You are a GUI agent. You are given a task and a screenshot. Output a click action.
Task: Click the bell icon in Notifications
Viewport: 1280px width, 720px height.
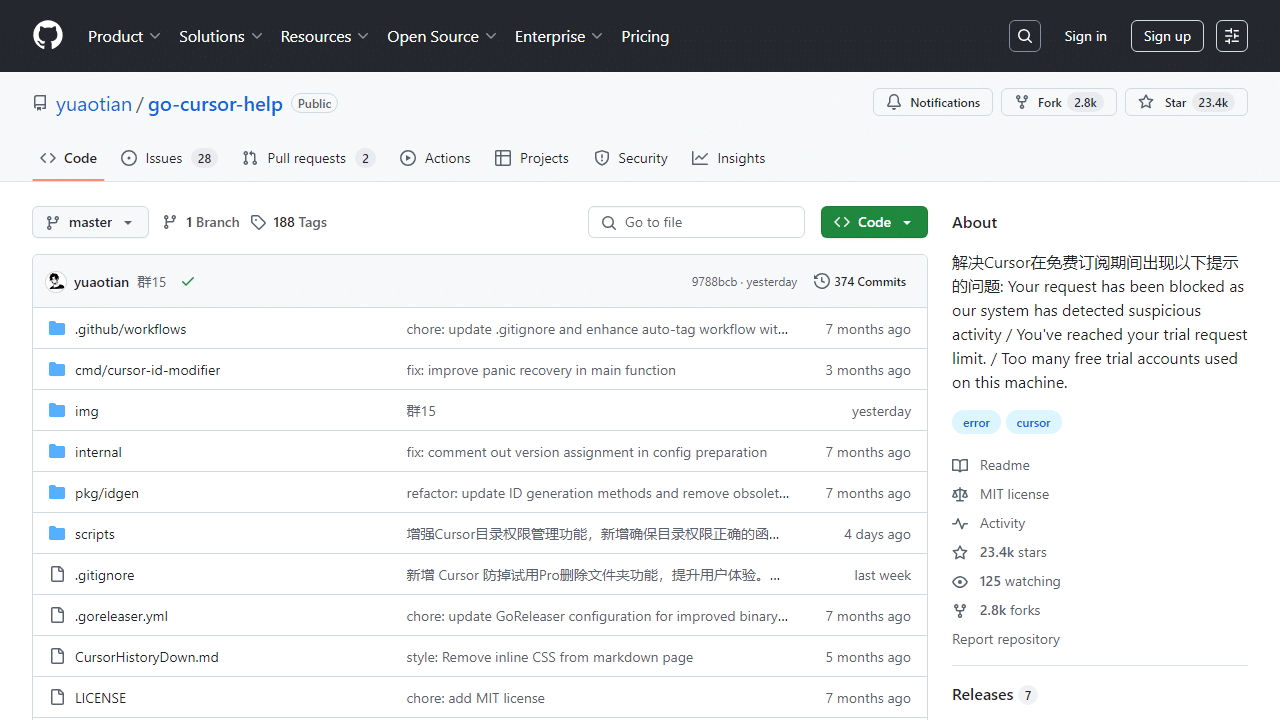click(894, 102)
